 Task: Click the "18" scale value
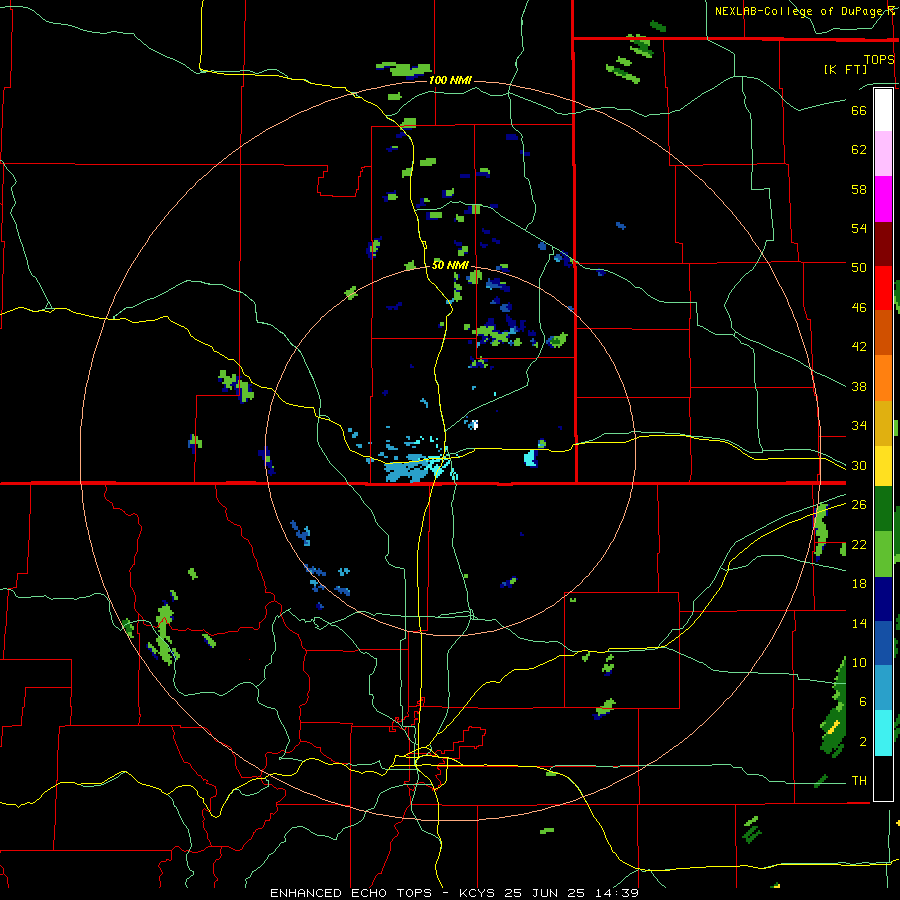click(859, 584)
